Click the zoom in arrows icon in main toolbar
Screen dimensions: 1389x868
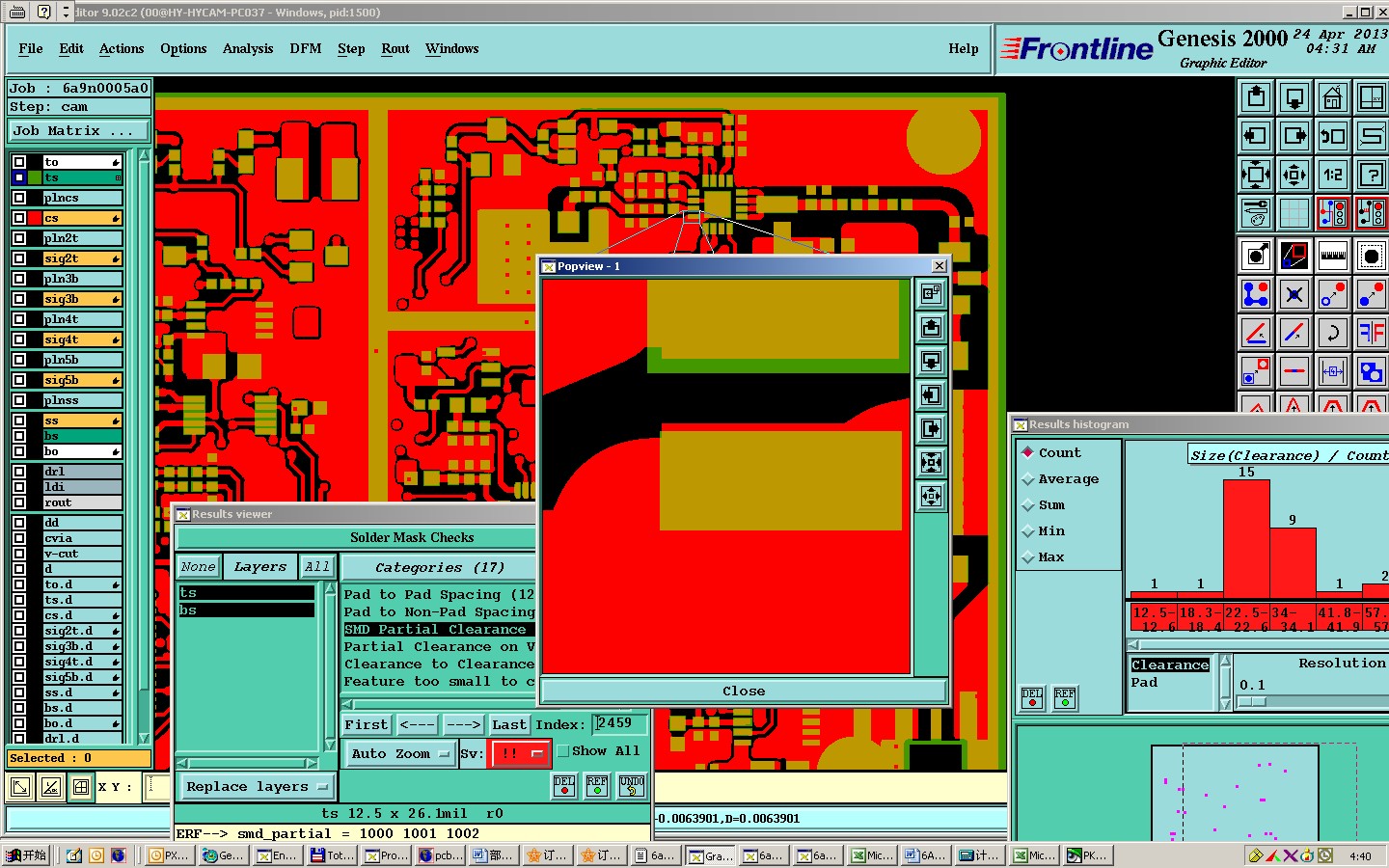(1256, 174)
